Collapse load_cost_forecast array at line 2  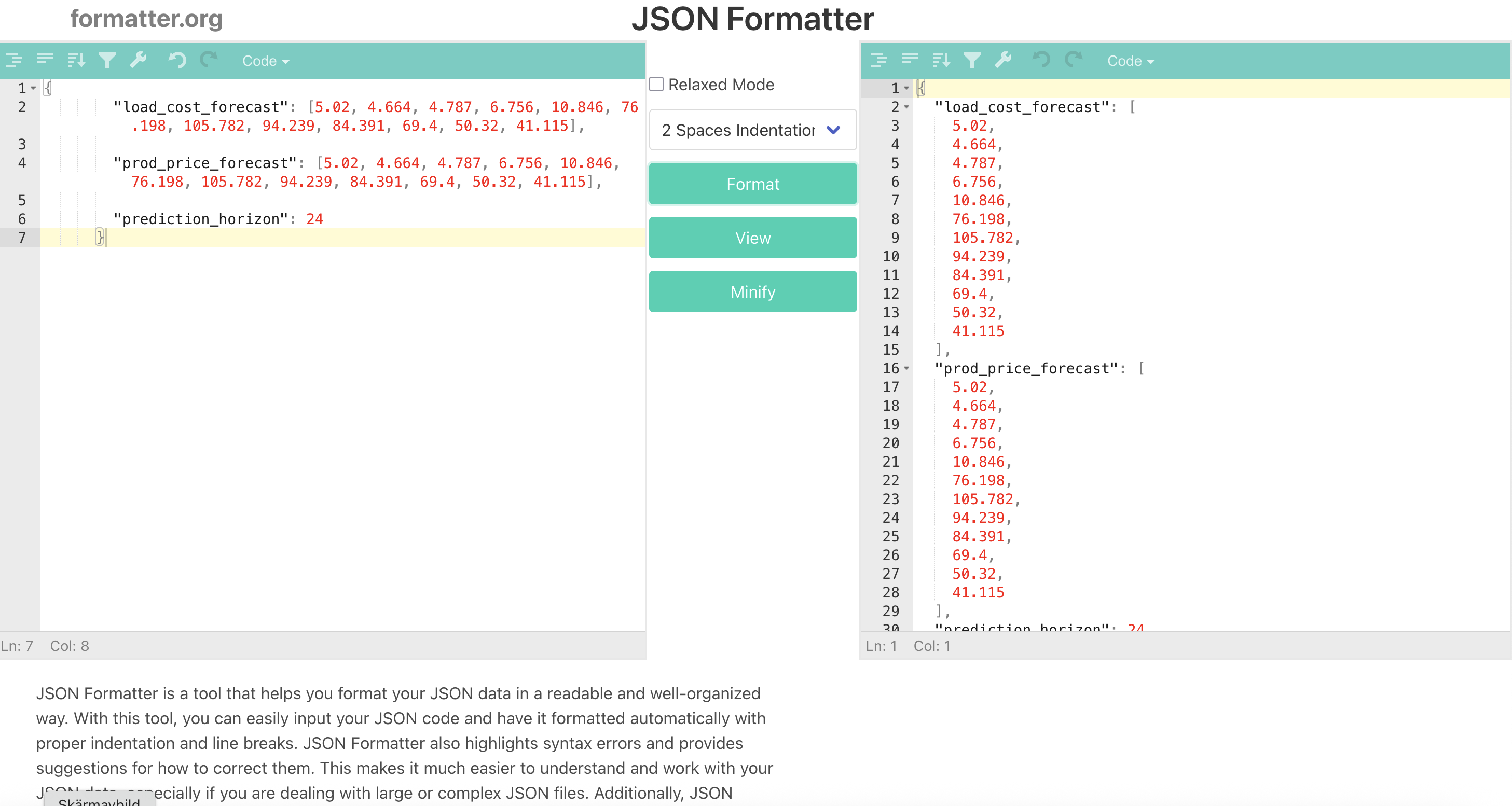[907, 107]
